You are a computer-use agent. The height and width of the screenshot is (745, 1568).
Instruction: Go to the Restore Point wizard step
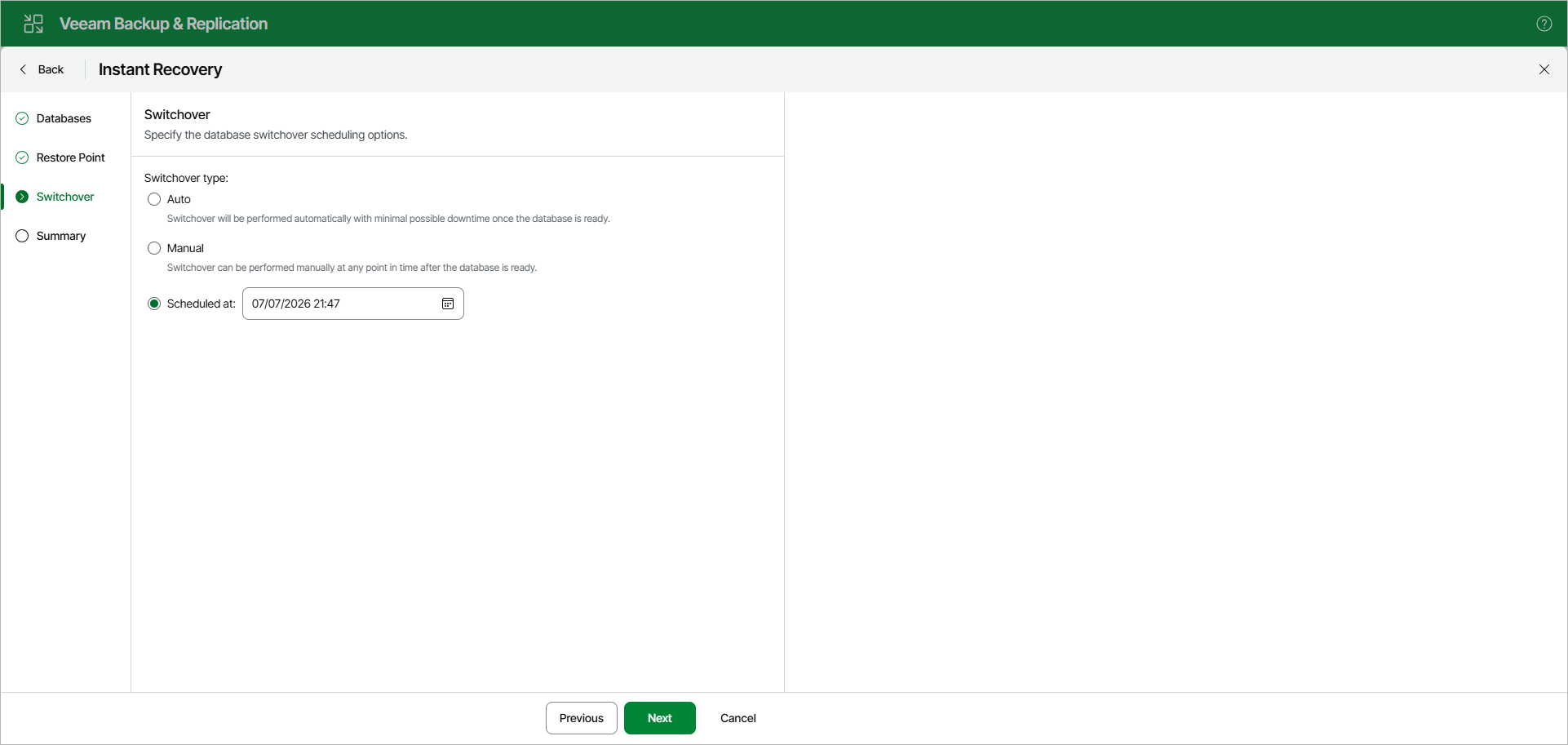(61, 157)
